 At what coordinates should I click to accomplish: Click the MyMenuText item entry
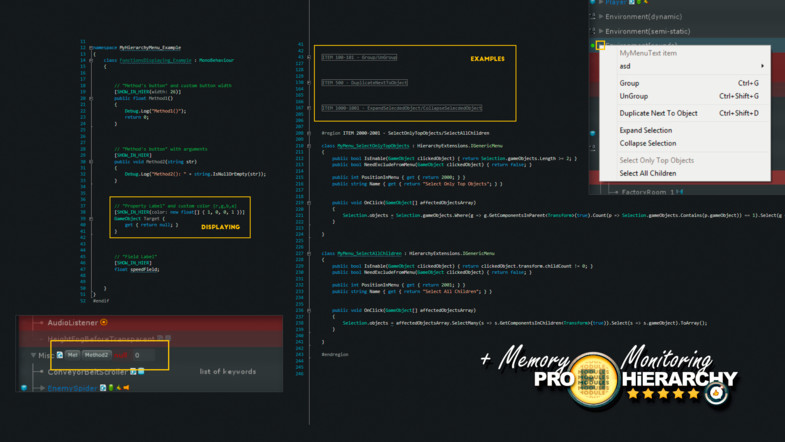pyautogui.click(x=685, y=53)
